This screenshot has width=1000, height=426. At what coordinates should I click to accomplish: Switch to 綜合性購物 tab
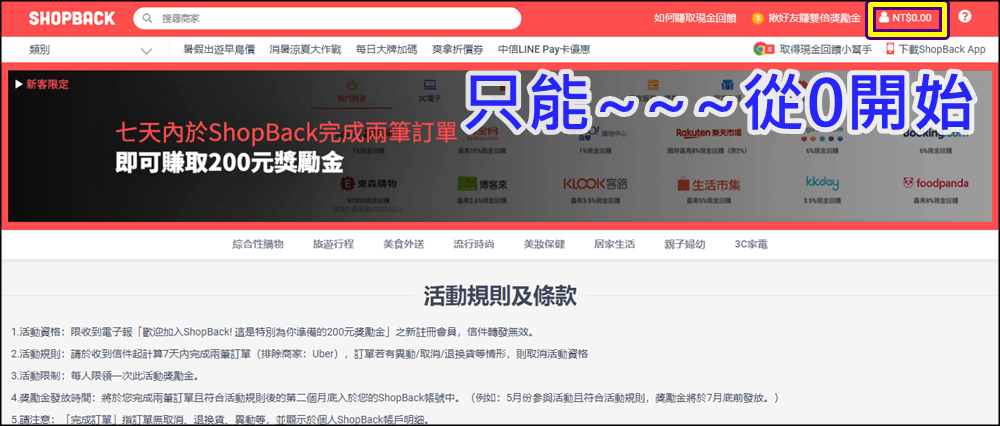pos(258,244)
